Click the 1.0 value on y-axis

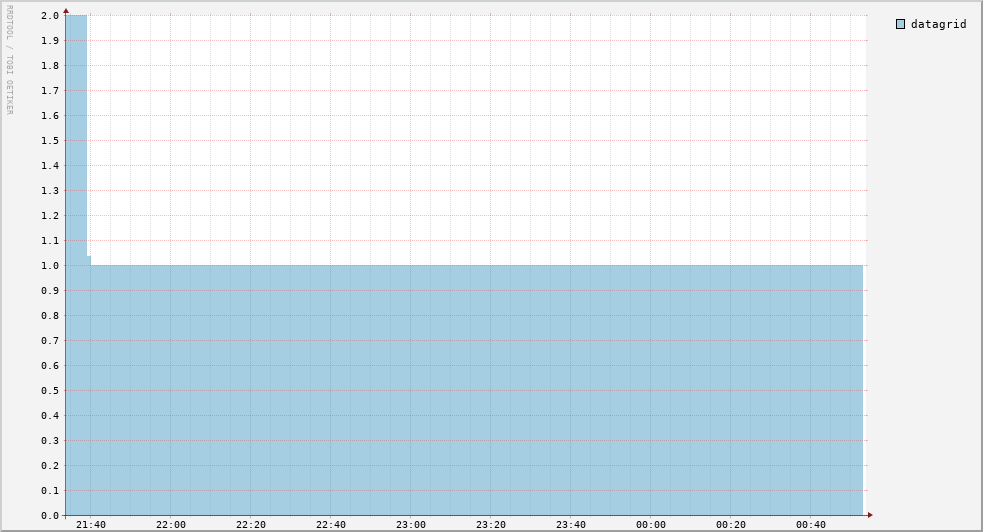pyautogui.click(x=50, y=266)
